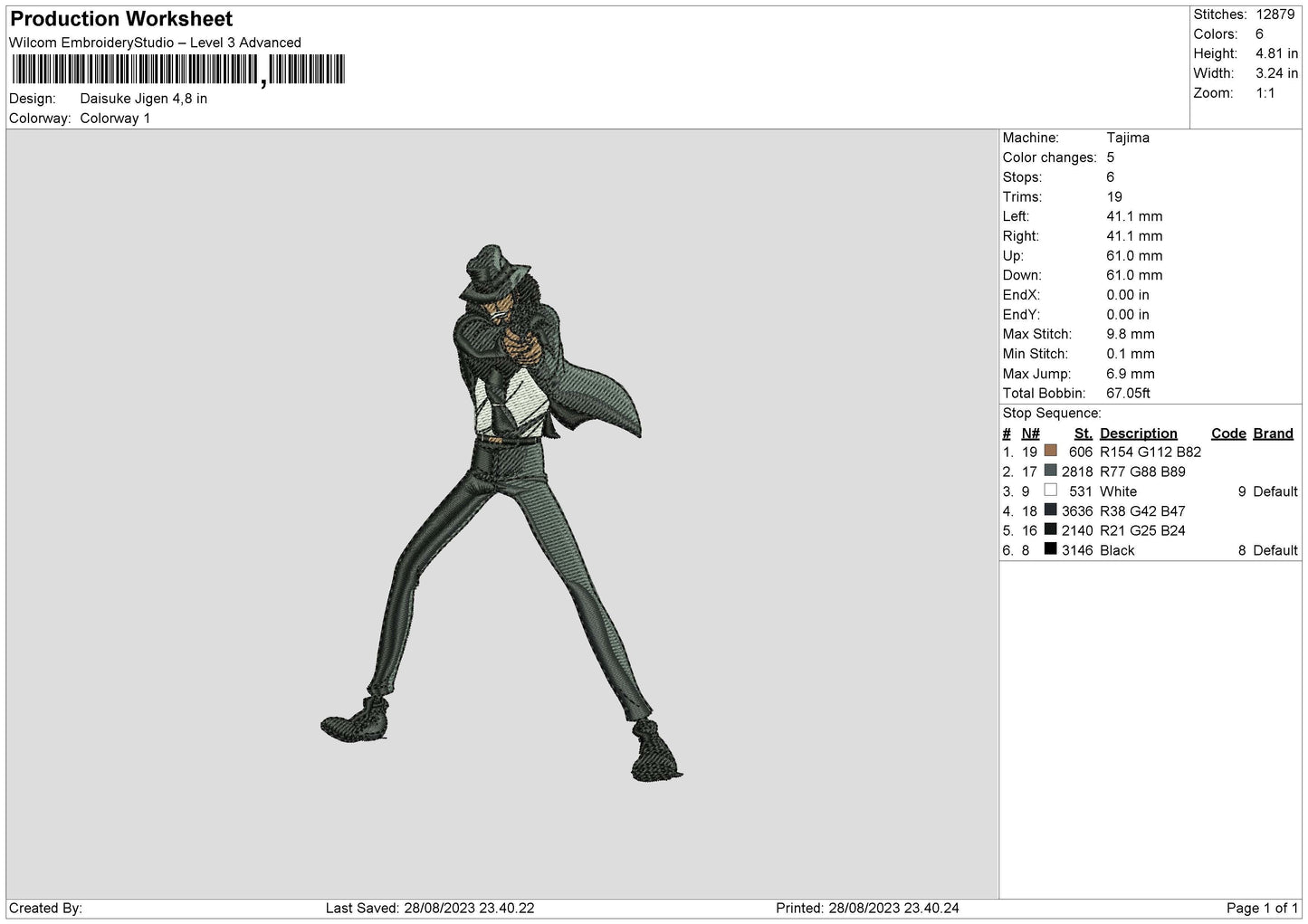Click the 'Stops:' label
Image resolution: width=1308 pixels, height=924 pixels.
[1022, 177]
